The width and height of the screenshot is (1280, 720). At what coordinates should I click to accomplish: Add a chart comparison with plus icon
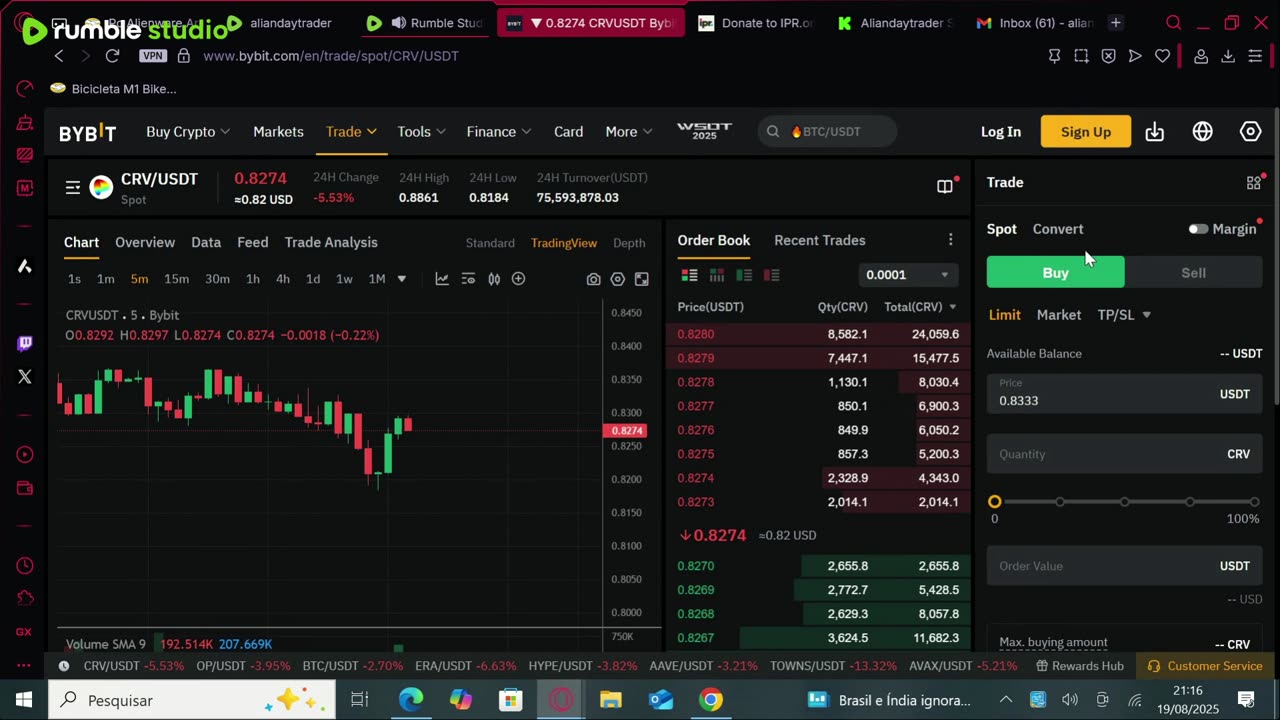point(518,279)
